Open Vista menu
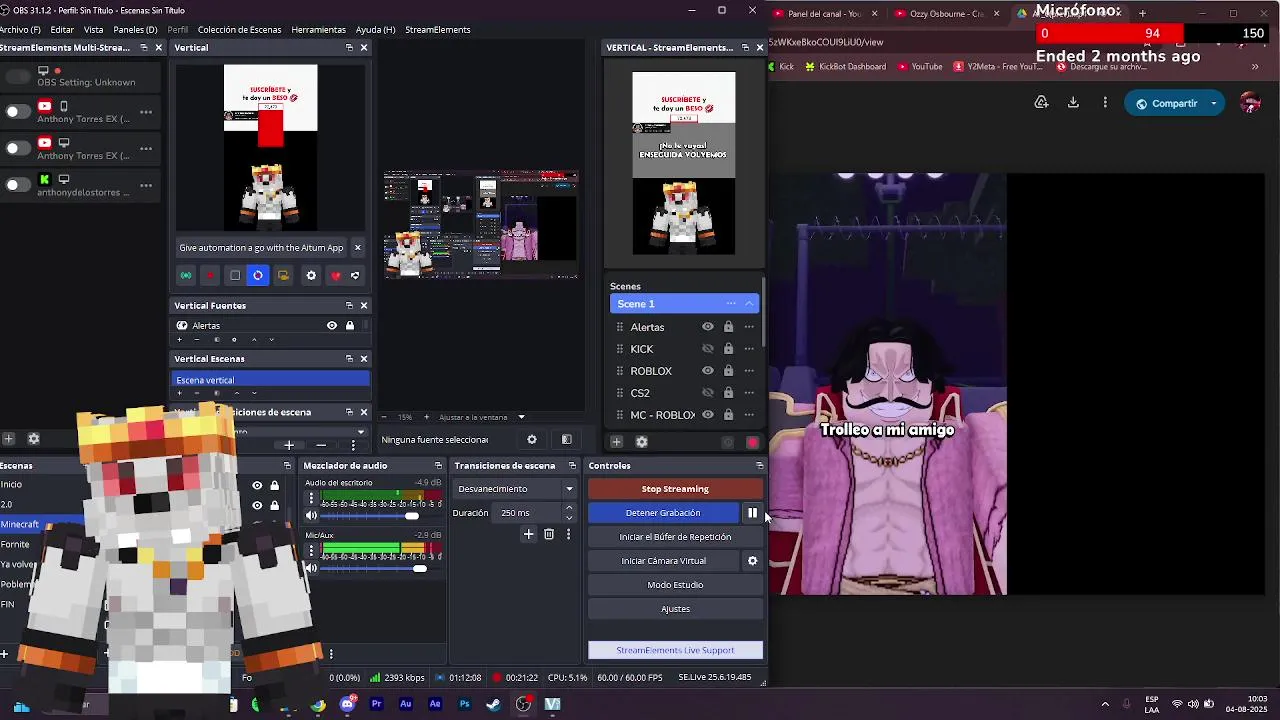 pyautogui.click(x=94, y=30)
